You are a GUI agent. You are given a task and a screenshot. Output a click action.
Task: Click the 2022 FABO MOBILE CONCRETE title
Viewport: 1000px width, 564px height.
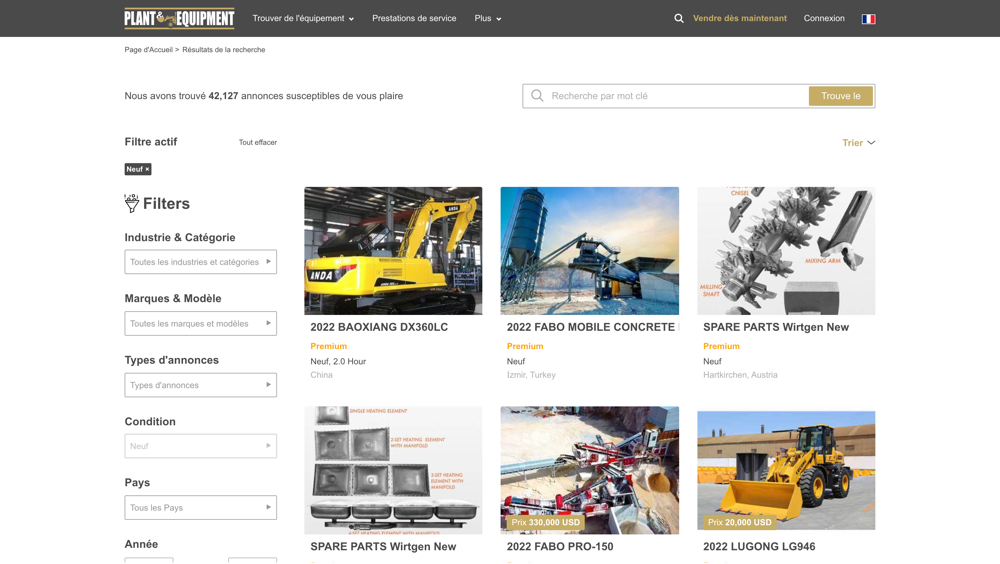pos(591,327)
